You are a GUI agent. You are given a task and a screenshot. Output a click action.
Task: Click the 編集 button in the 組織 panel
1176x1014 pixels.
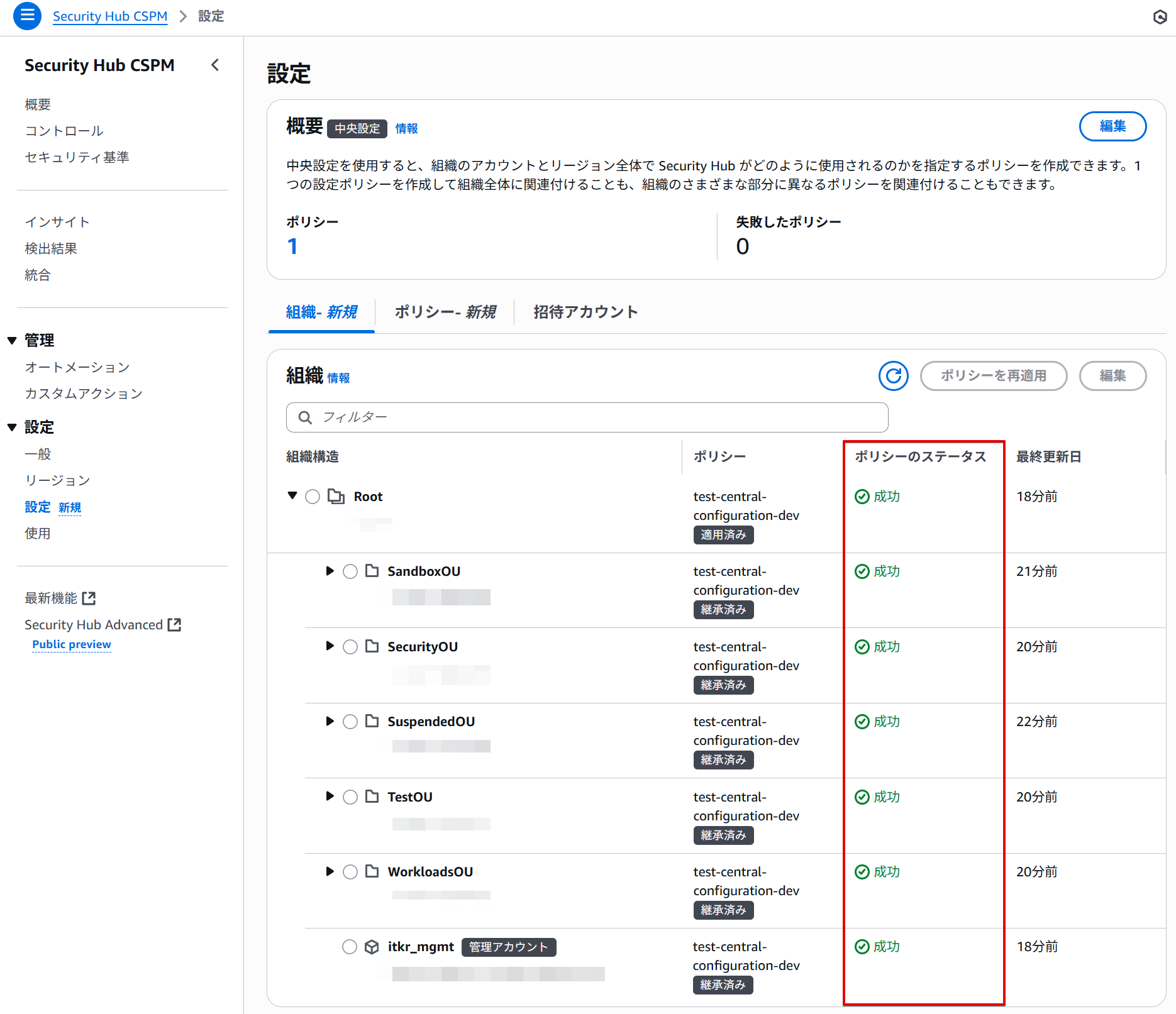point(1112,376)
